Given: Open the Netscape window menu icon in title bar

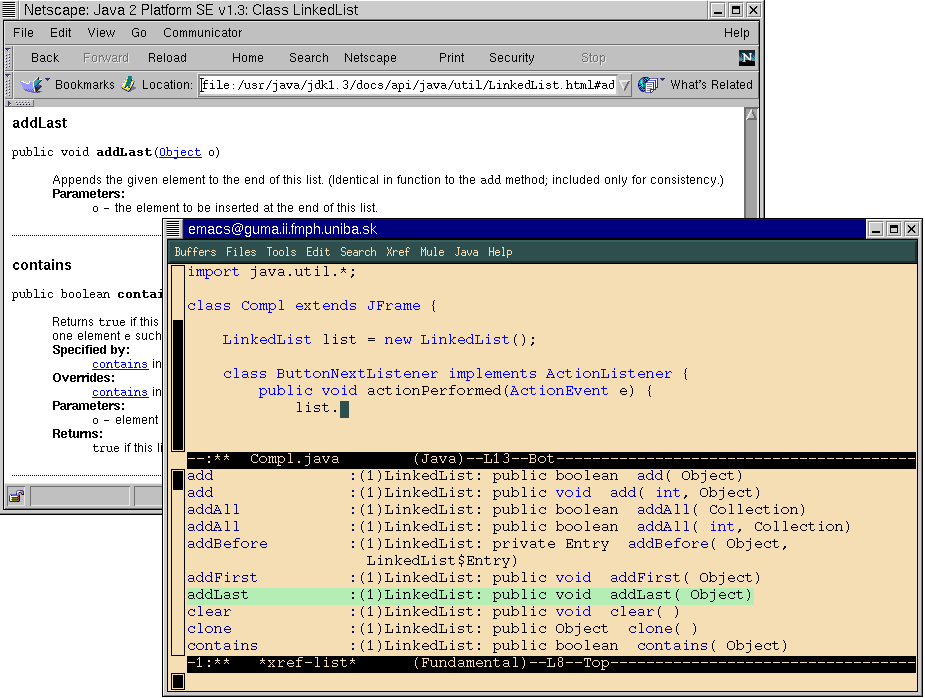Looking at the screenshot, I should [x=9, y=10].
